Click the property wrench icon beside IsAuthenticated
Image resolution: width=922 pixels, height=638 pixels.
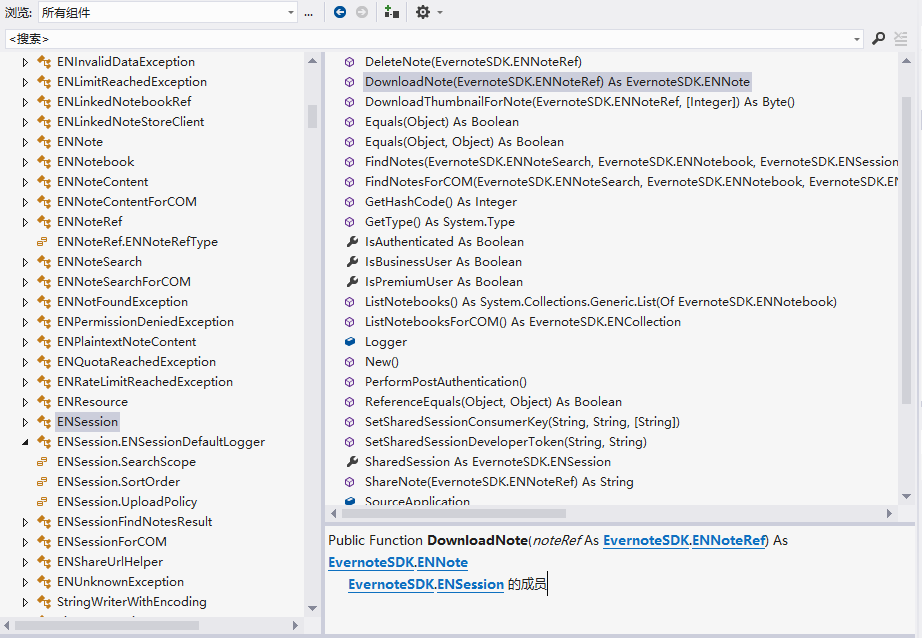(x=352, y=242)
